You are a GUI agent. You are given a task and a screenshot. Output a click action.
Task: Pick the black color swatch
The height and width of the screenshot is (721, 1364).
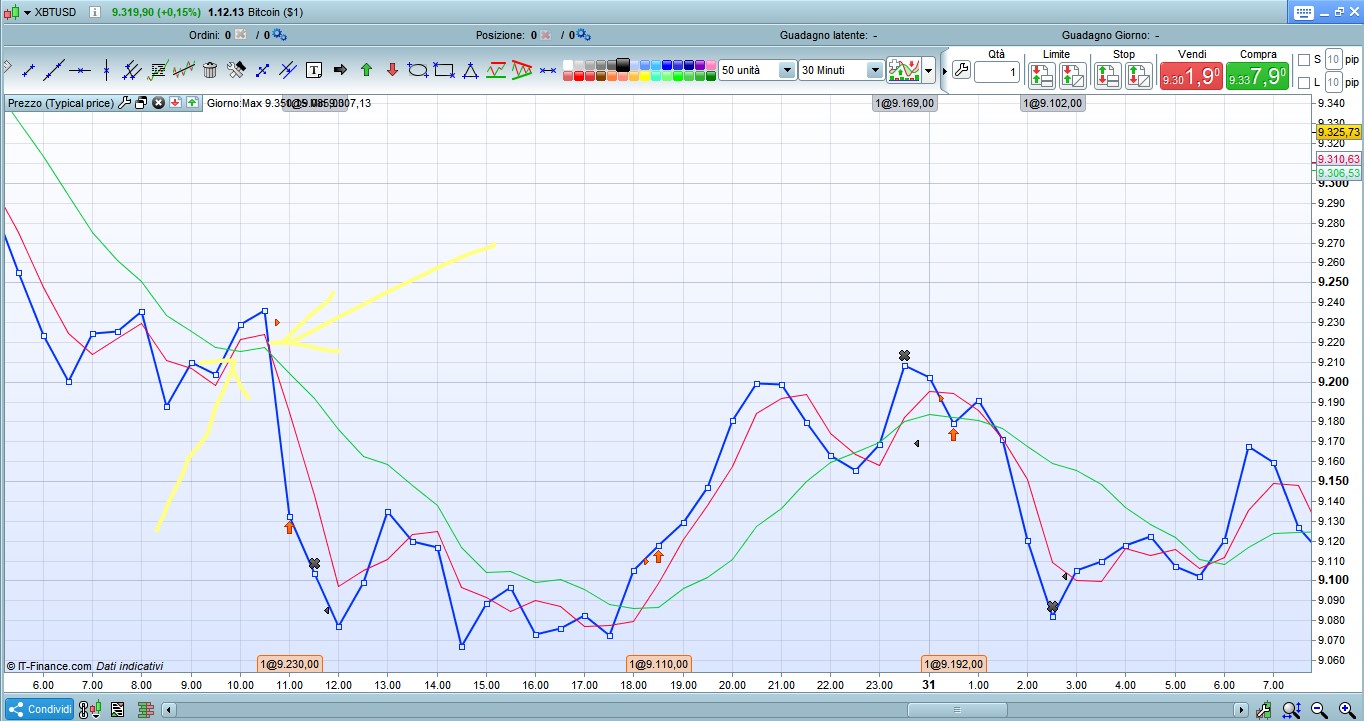(x=623, y=65)
